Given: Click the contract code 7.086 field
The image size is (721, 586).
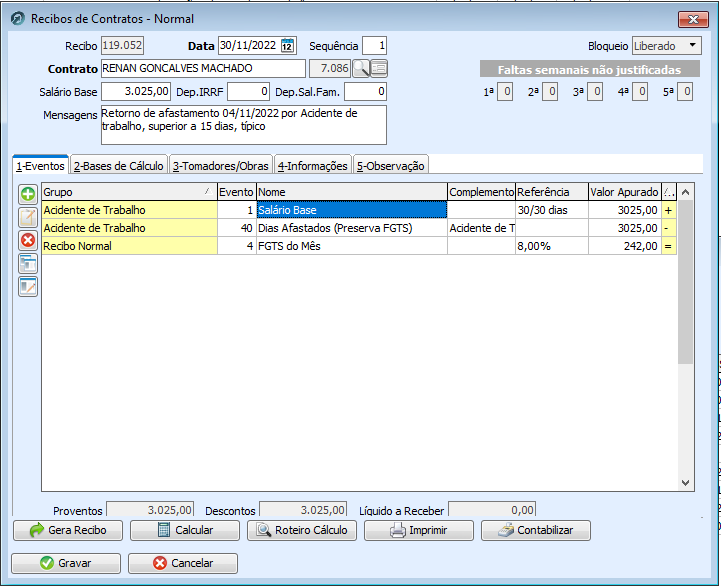Looking at the screenshot, I should [330, 69].
